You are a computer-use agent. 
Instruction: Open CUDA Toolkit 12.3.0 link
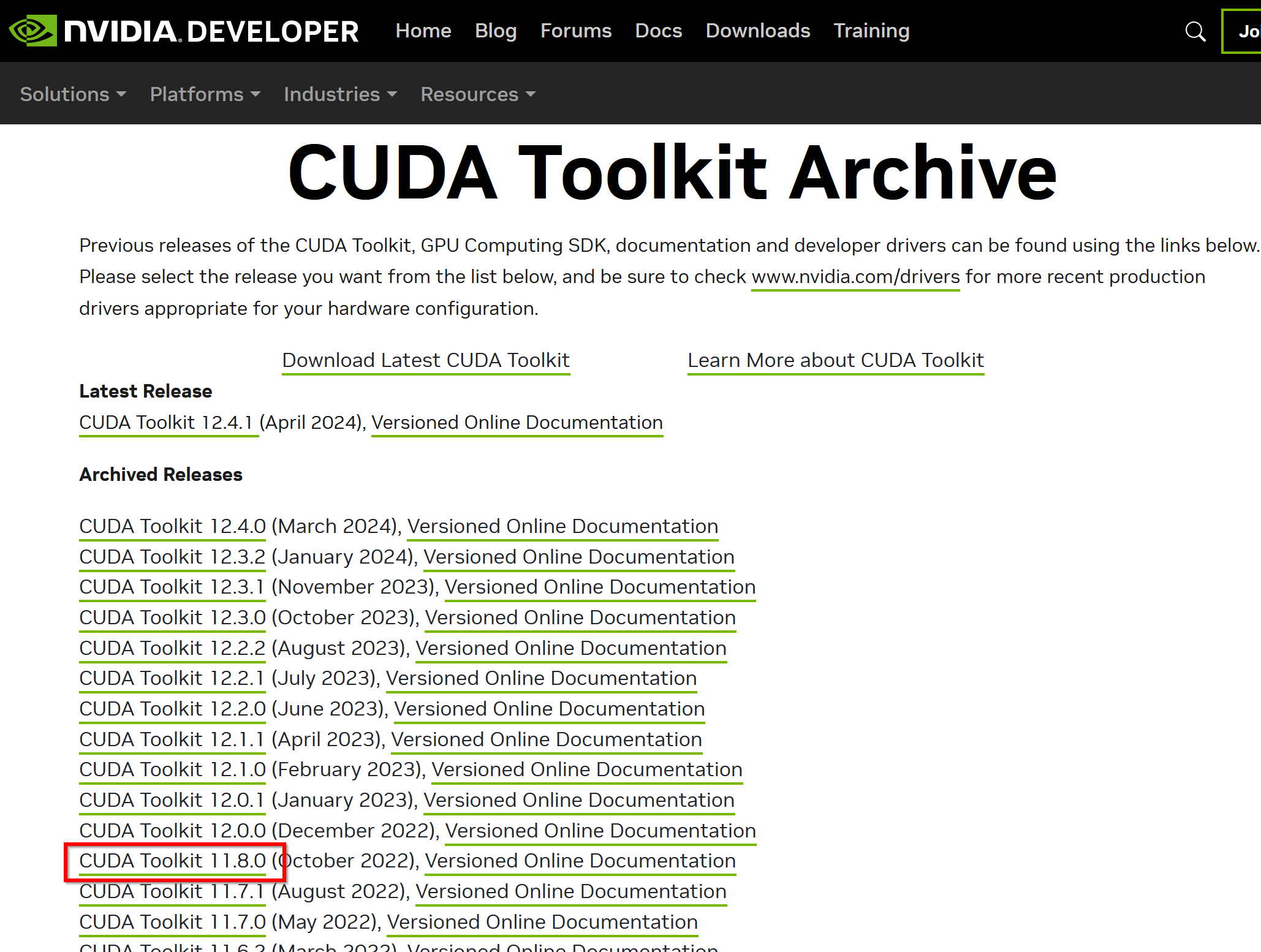[172, 618]
